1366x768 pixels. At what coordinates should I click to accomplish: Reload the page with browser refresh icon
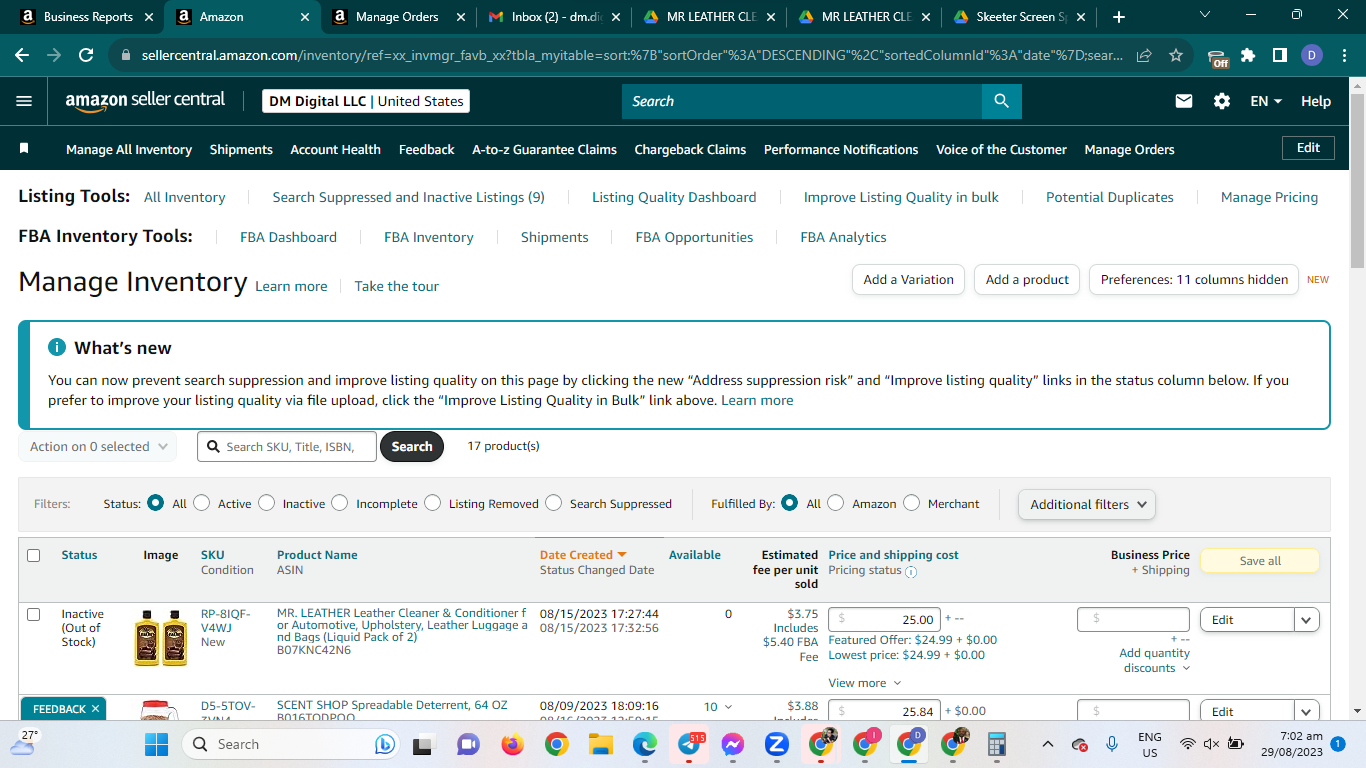pyautogui.click(x=86, y=56)
